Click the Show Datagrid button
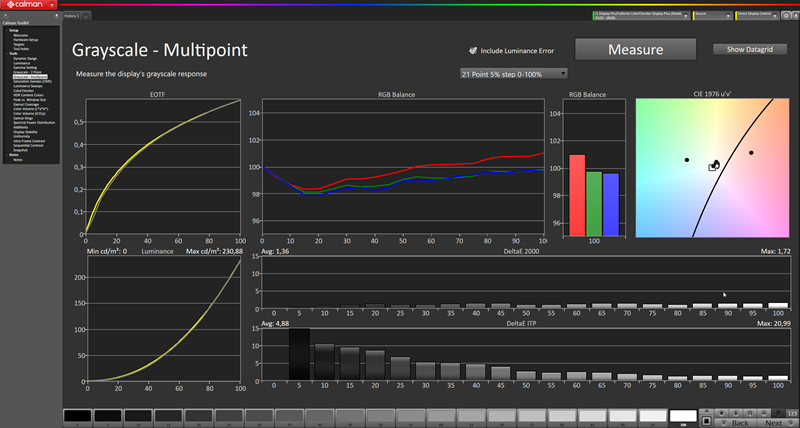The image size is (800, 428). pyautogui.click(x=749, y=49)
